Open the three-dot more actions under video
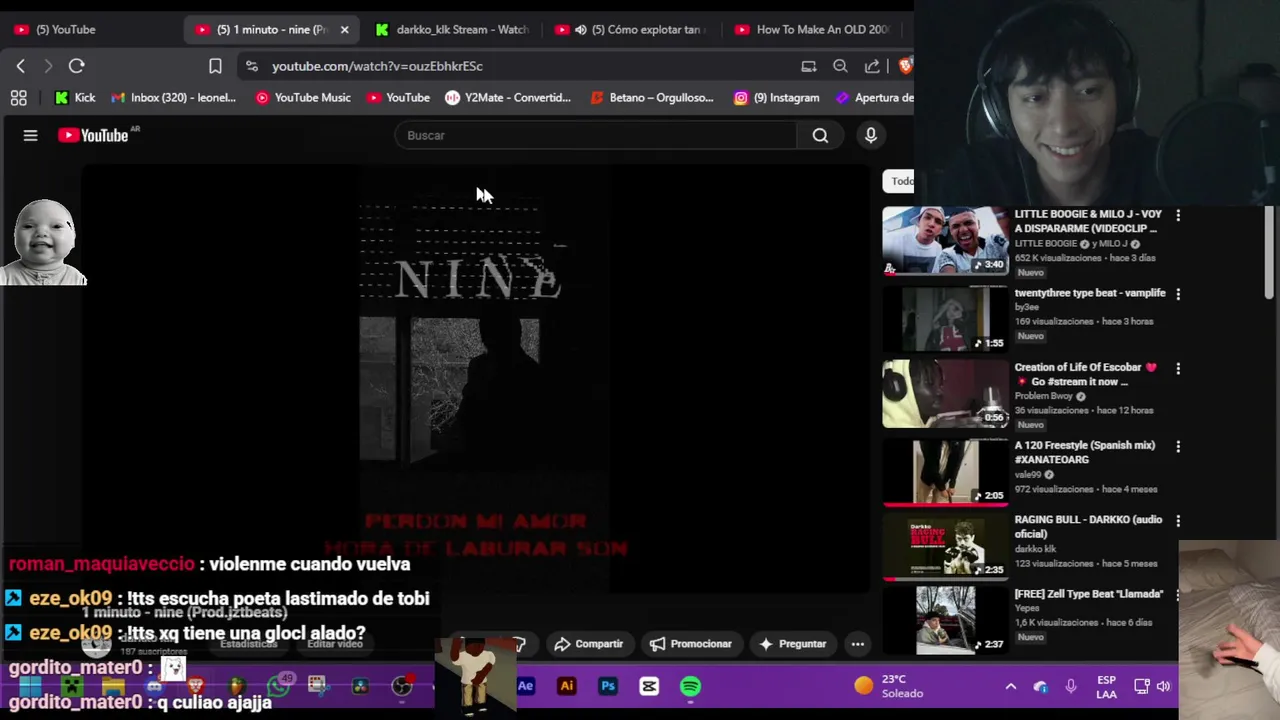The height and width of the screenshot is (720, 1280). point(857,644)
